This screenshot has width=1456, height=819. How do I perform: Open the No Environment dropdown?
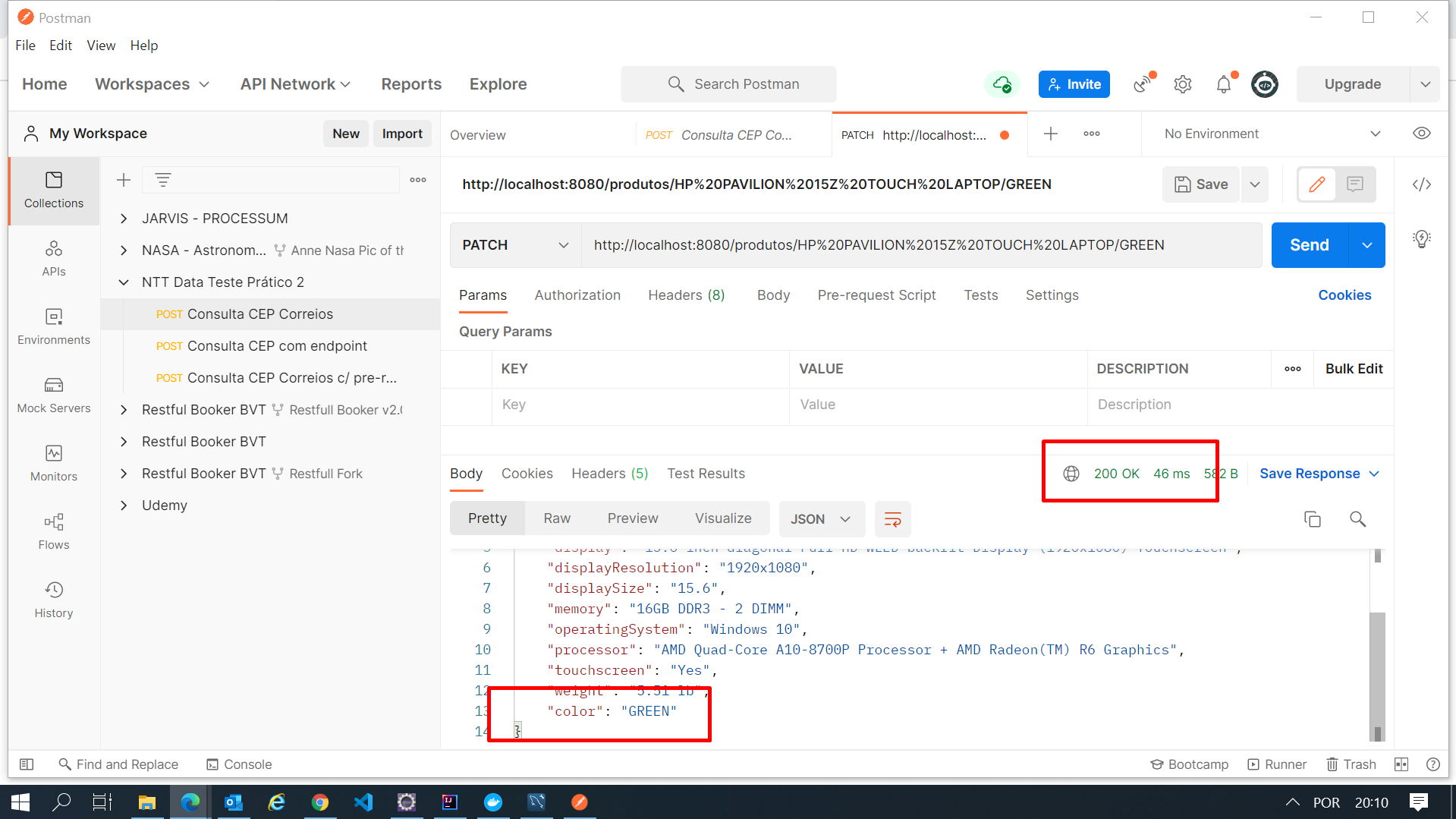[x=1267, y=134]
